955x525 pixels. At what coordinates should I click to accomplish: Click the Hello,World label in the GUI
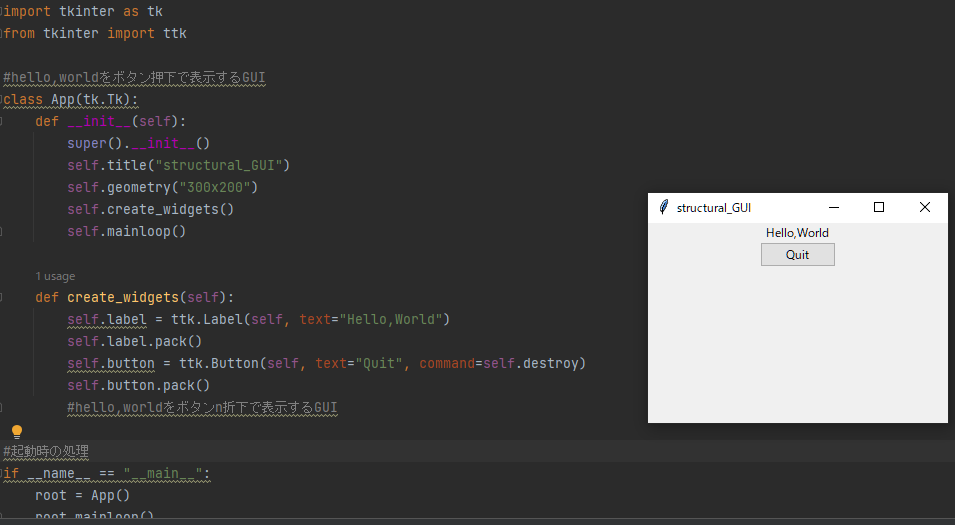(x=797, y=233)
